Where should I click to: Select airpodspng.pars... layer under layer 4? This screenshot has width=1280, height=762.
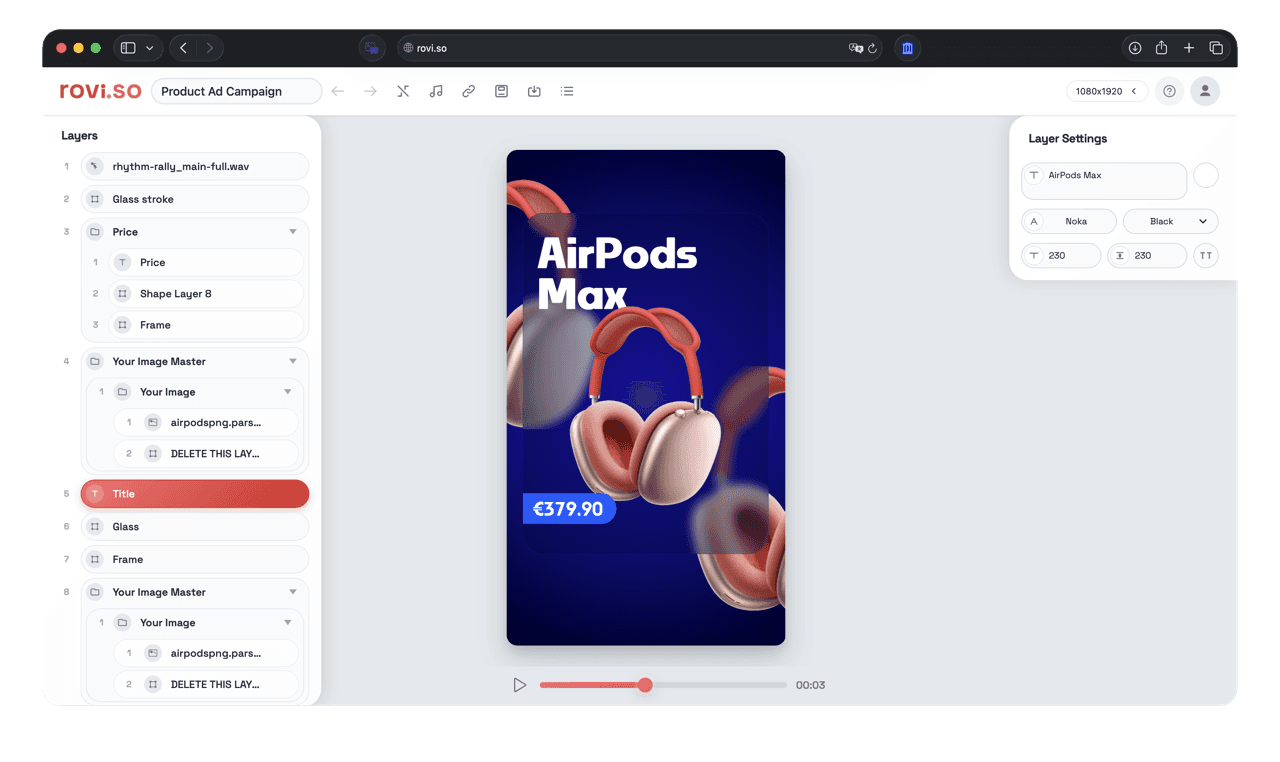206,423
